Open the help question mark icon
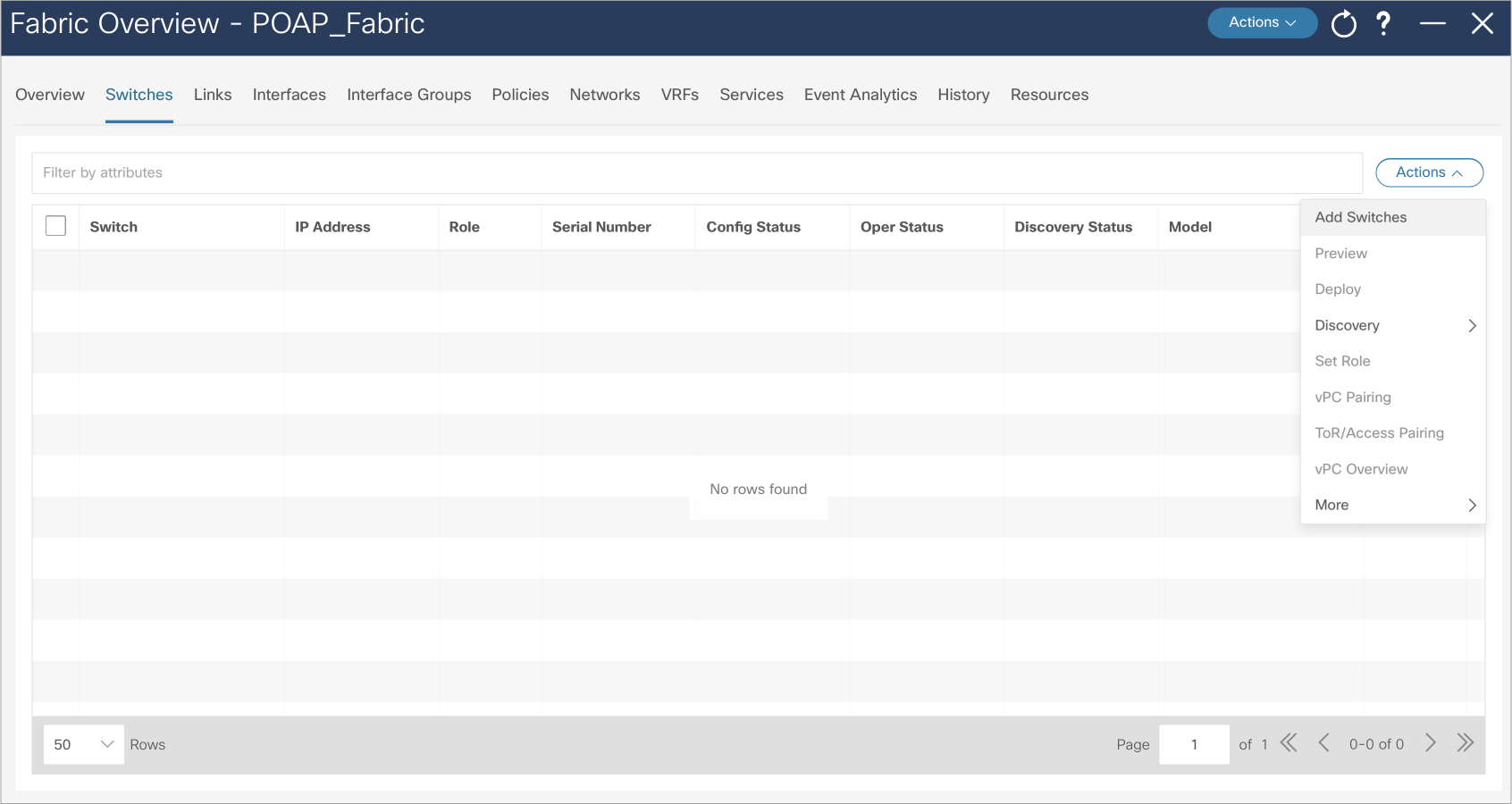This screenshot has height=804, width=1512. (1383, 23)
